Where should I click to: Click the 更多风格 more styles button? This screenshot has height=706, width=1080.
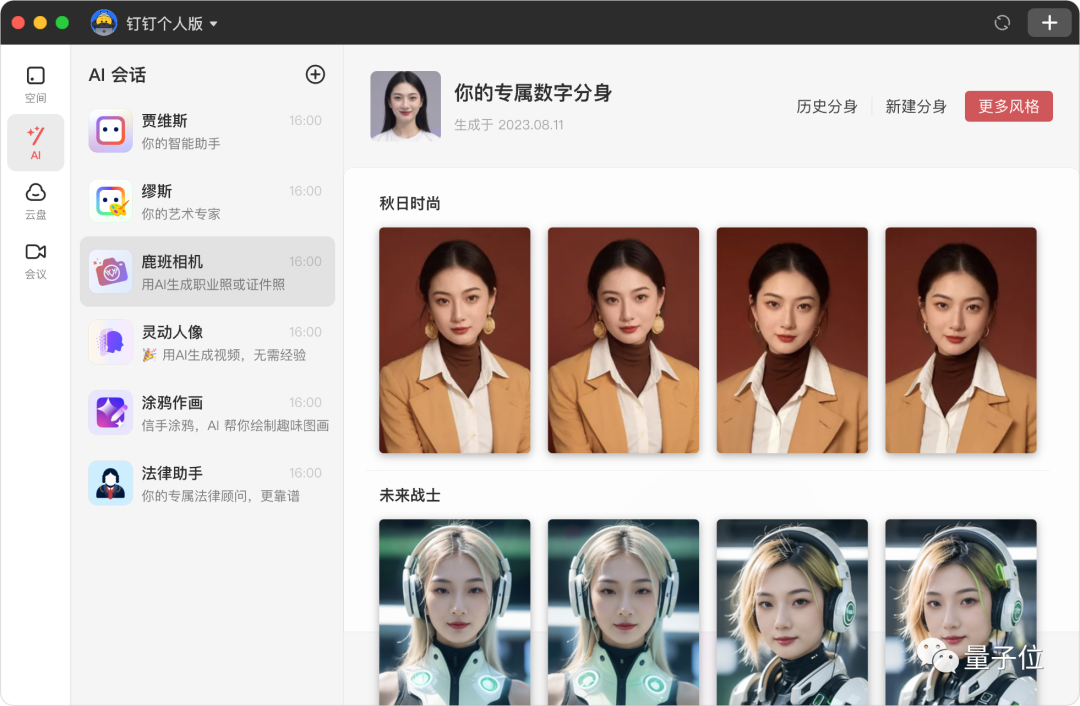pos(1009,105)
